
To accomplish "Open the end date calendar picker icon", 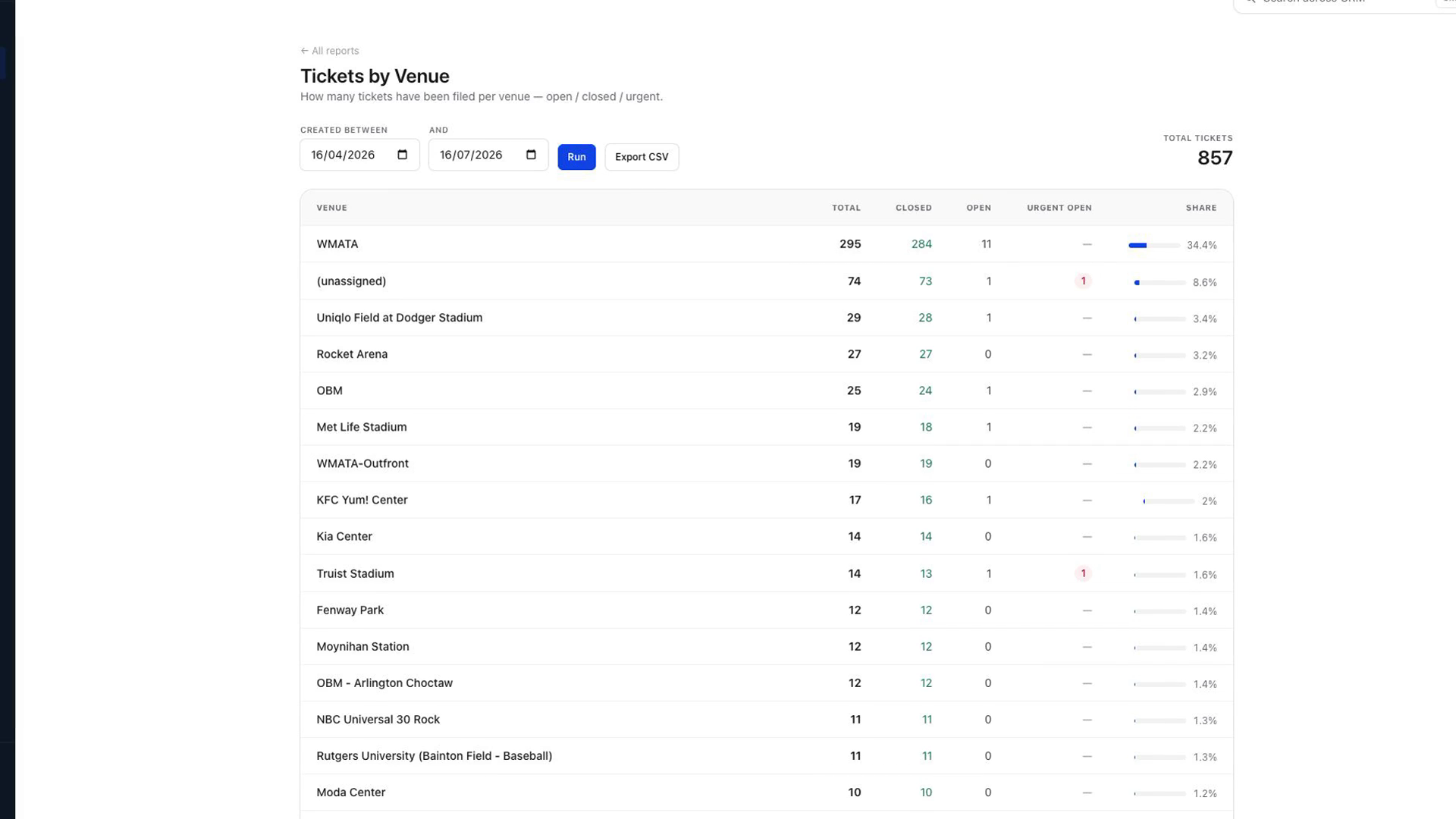I will coord(532,155).
